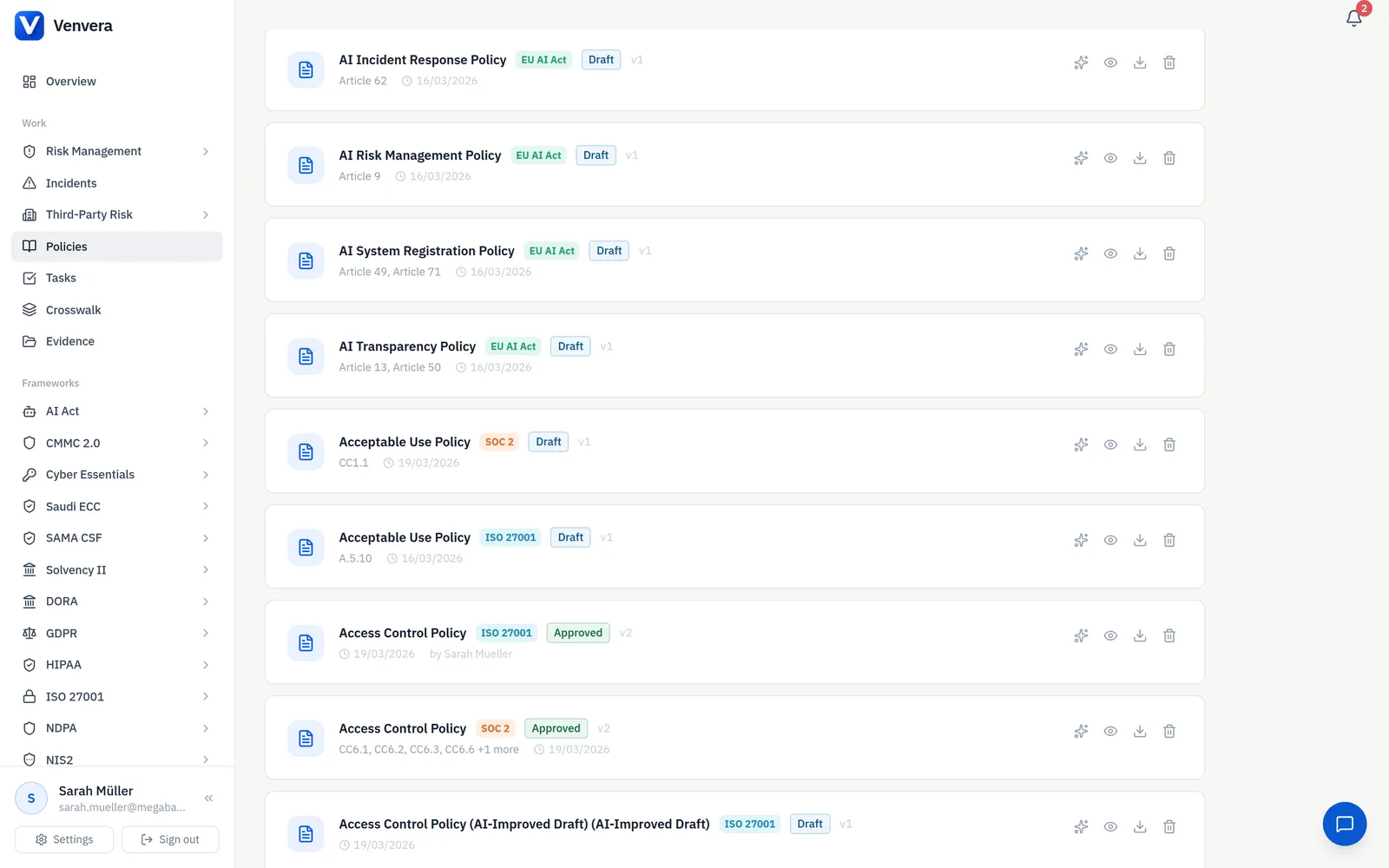Download the SOC 2 Access Control Policy

pyautogui.click(x=1140, y=731)
